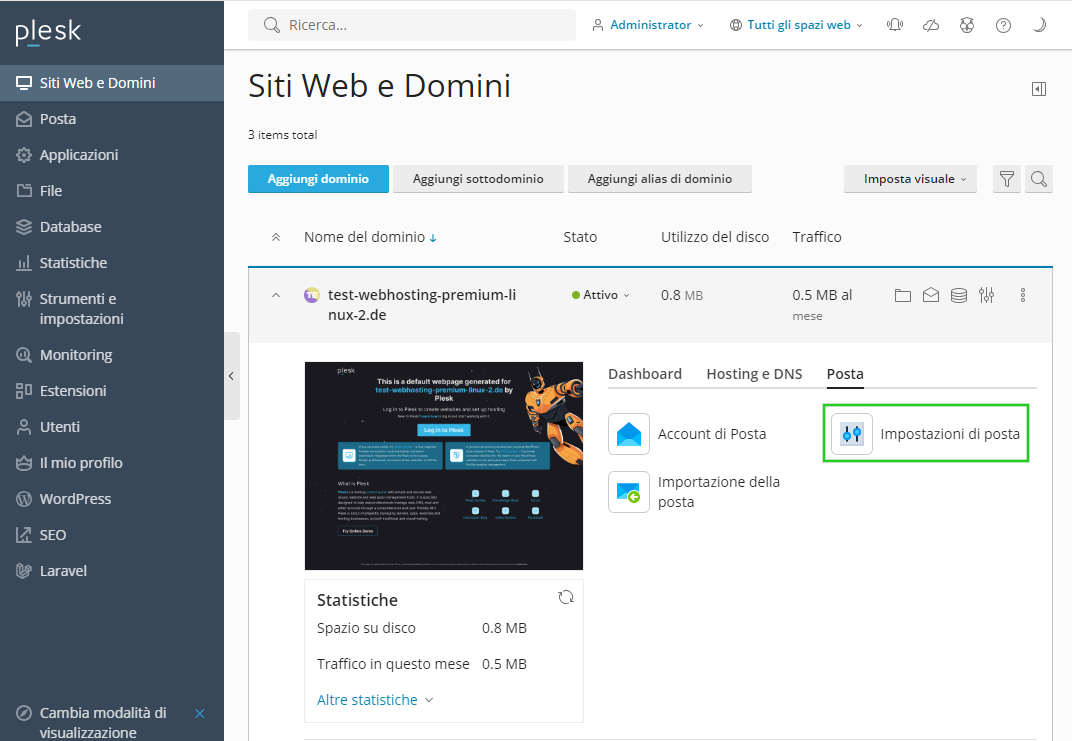Viewport: 1072px width, 741px height.
Task: Open Tutti gli spazi web dropdown
Action: point(796,25)
